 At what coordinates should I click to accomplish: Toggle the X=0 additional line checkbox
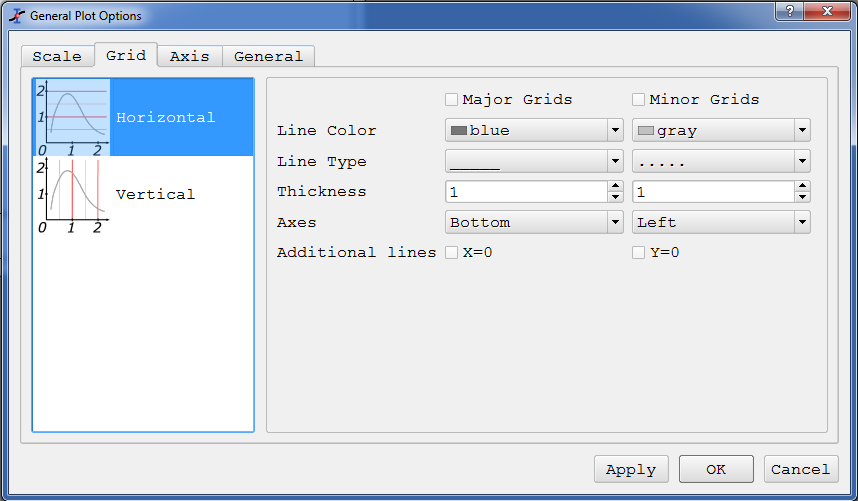point(451,252)
